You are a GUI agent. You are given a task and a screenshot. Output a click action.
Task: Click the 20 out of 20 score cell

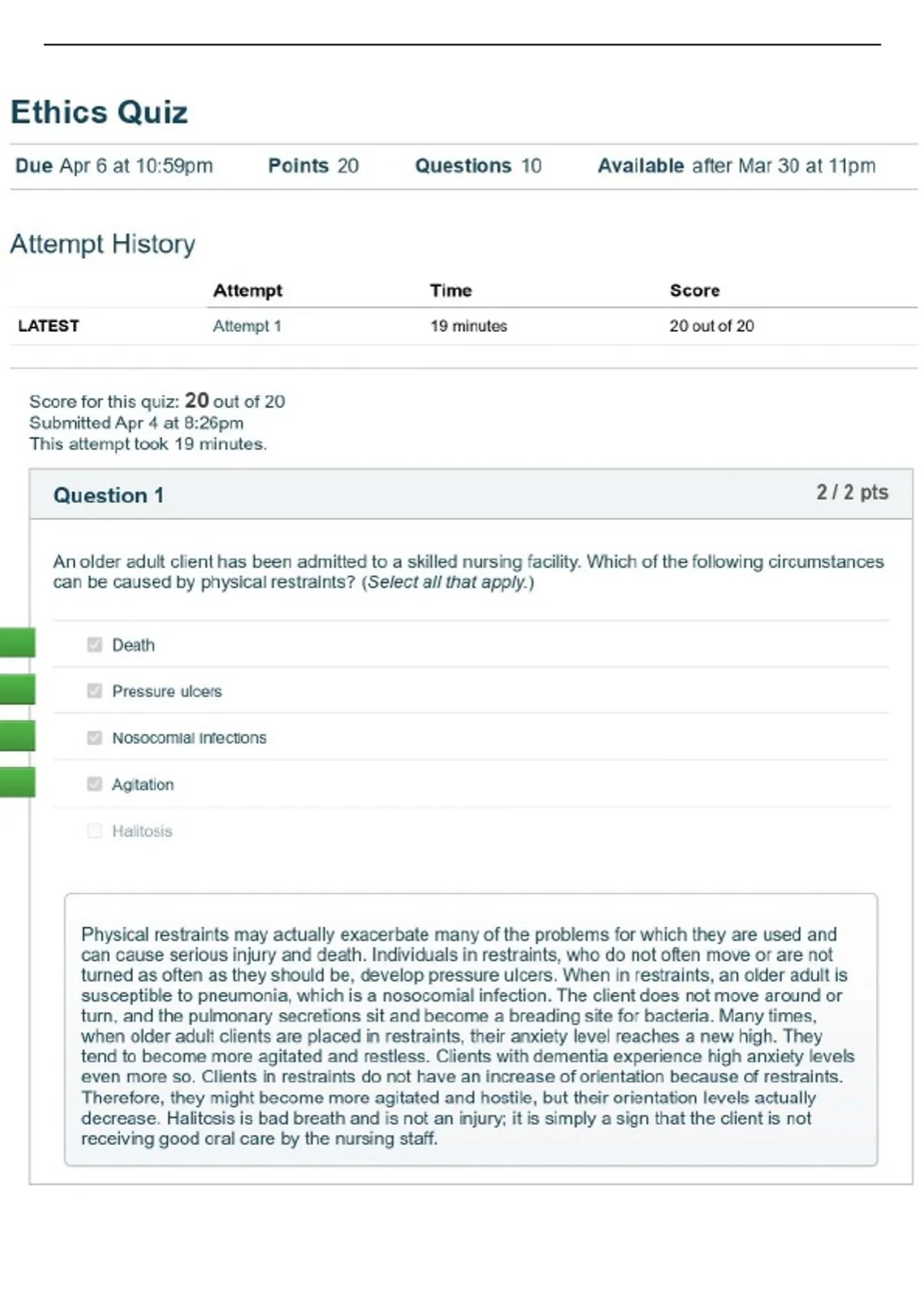click(x=711, y=326)
